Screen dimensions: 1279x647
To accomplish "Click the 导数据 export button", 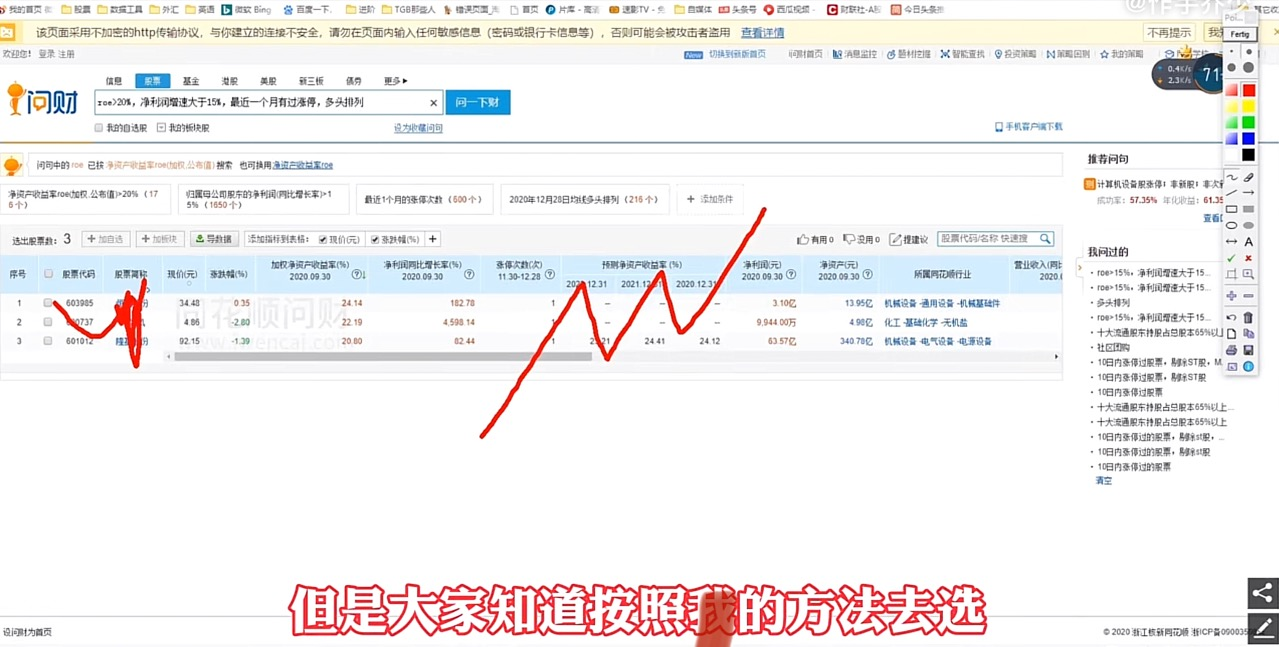I will (x=213, y=239).
